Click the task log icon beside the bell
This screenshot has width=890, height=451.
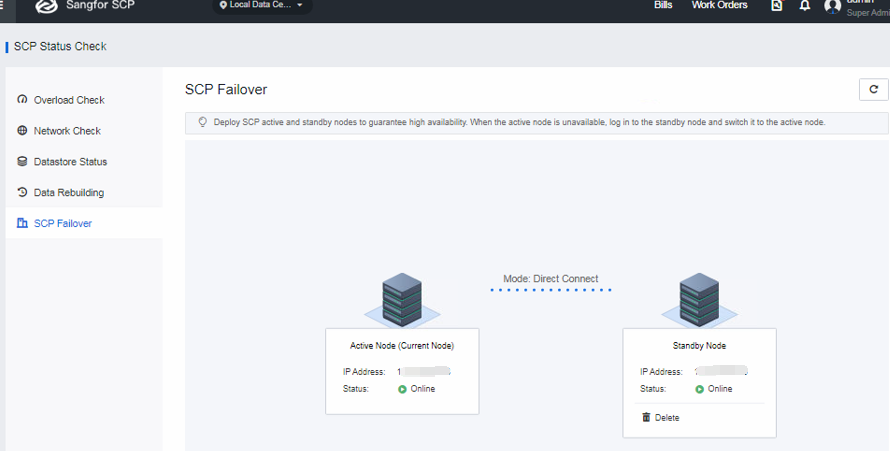pos(777,6)
